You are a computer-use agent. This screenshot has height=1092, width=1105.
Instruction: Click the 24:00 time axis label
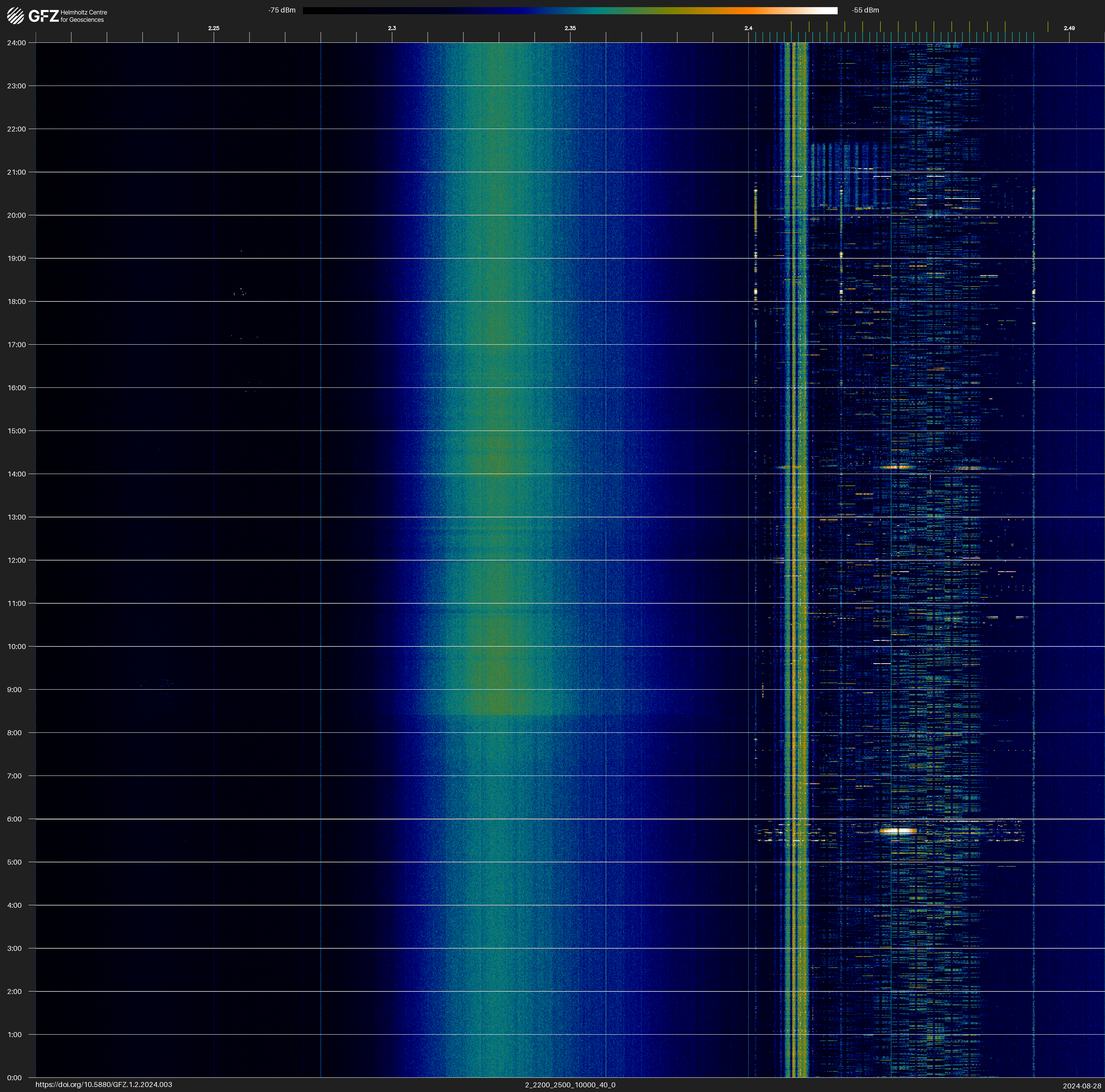(x=17, y=43)
